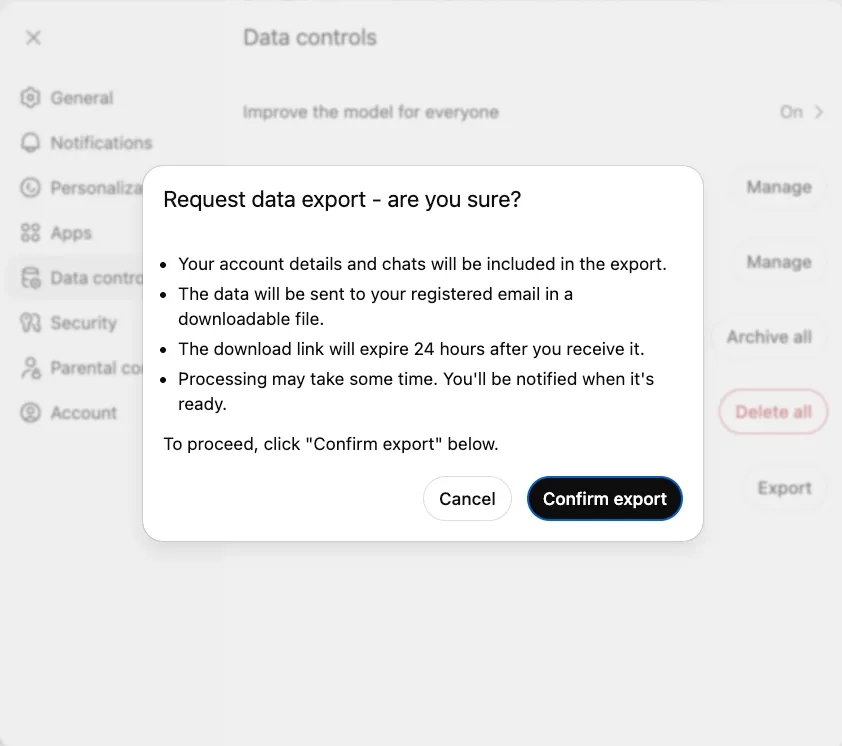This screenshot has width=842, height=746.
Task: Cancel the data export request
Action: click(467, 498)
